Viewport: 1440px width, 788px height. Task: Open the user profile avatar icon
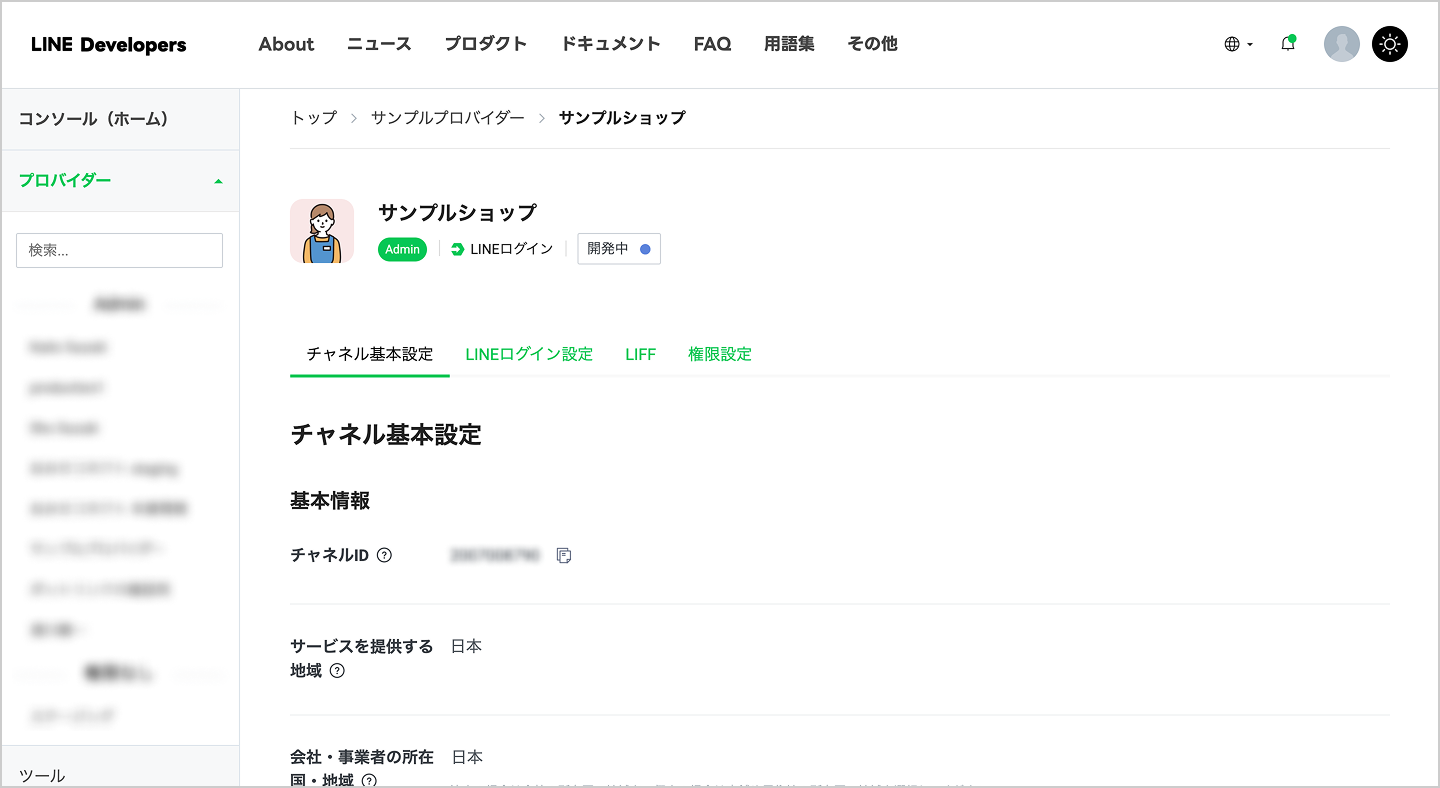tap(1342, 43)
